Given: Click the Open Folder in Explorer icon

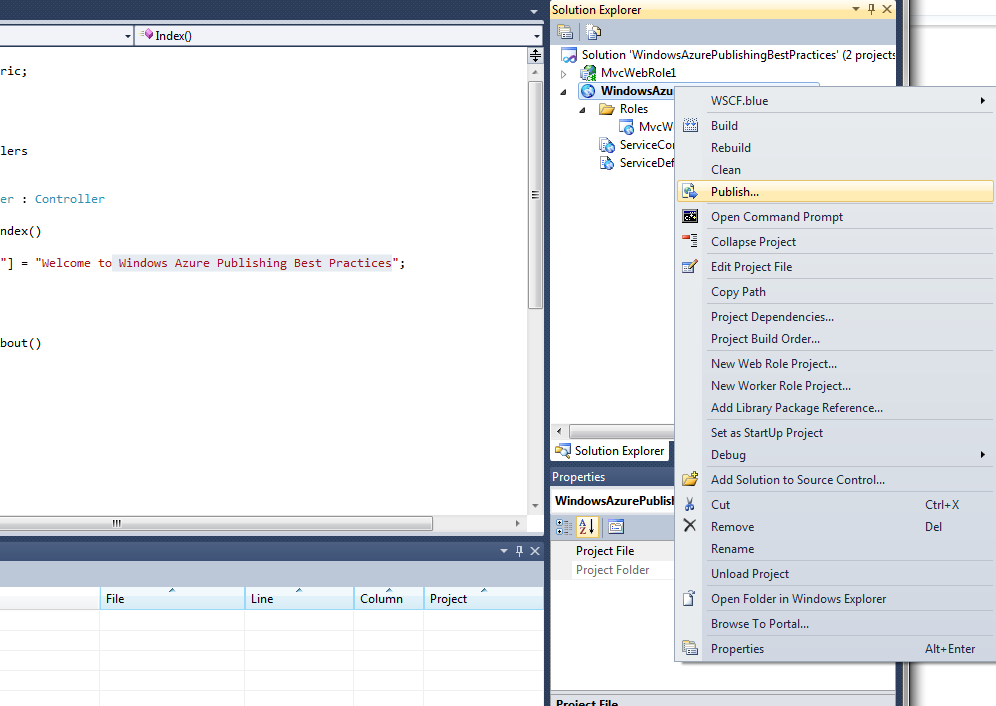Looking at the screenshot, I should (689, 598).
